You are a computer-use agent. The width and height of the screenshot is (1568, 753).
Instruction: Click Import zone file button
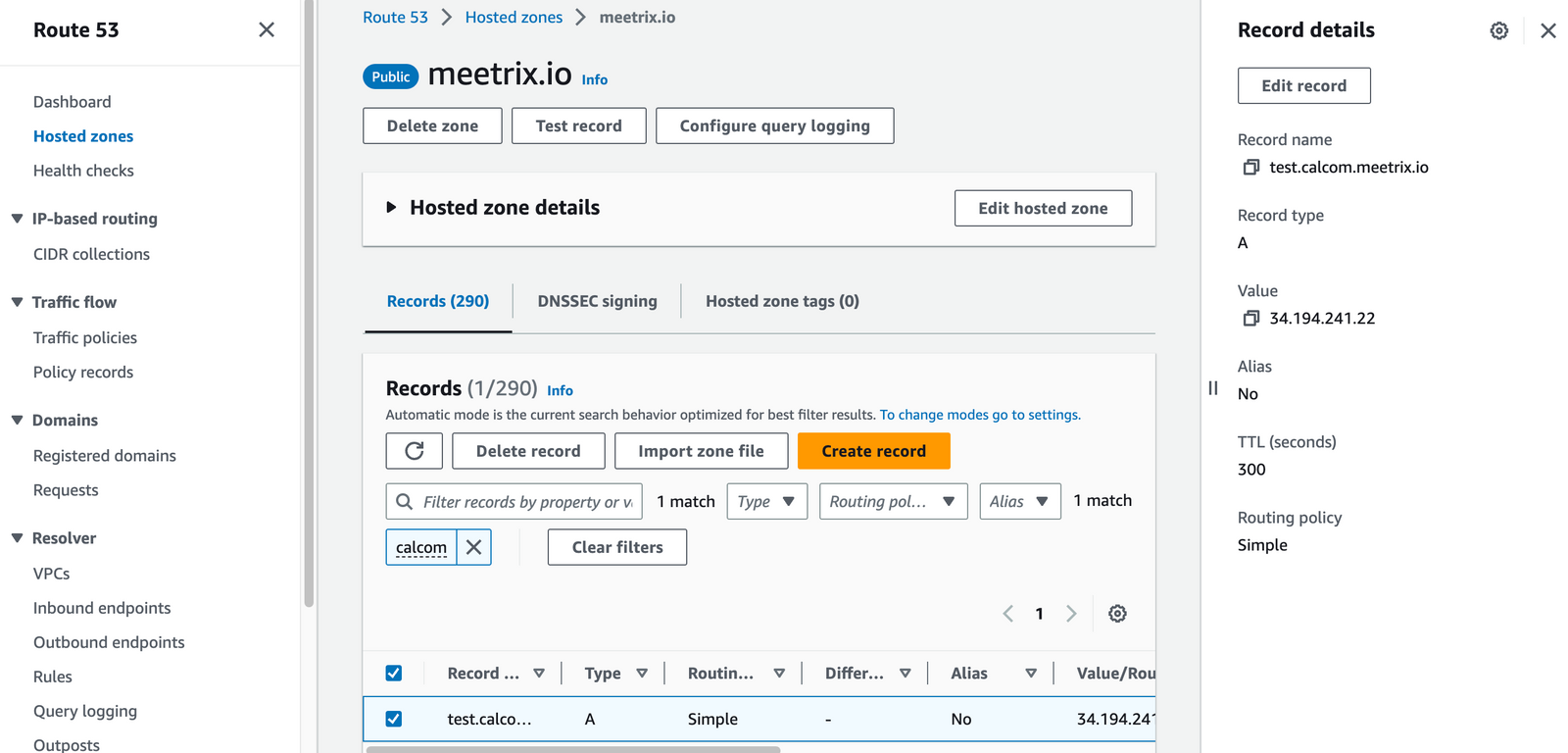click(x=701, y=451)
